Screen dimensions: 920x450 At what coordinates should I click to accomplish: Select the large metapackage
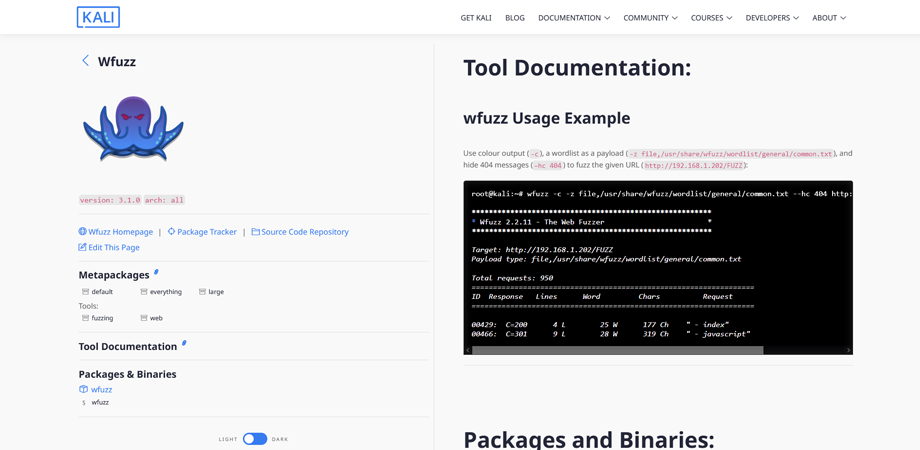pyautogui.click(x=216, y=292)
